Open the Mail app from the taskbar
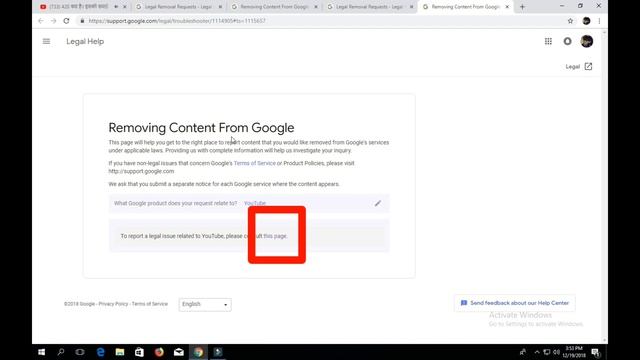 [179, 352]
